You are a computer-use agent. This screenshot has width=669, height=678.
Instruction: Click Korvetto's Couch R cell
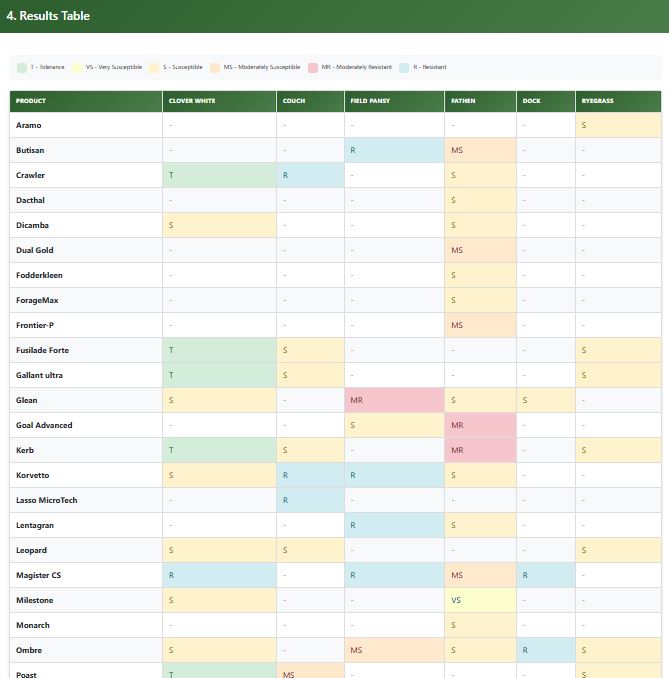[x=310, y=475]
